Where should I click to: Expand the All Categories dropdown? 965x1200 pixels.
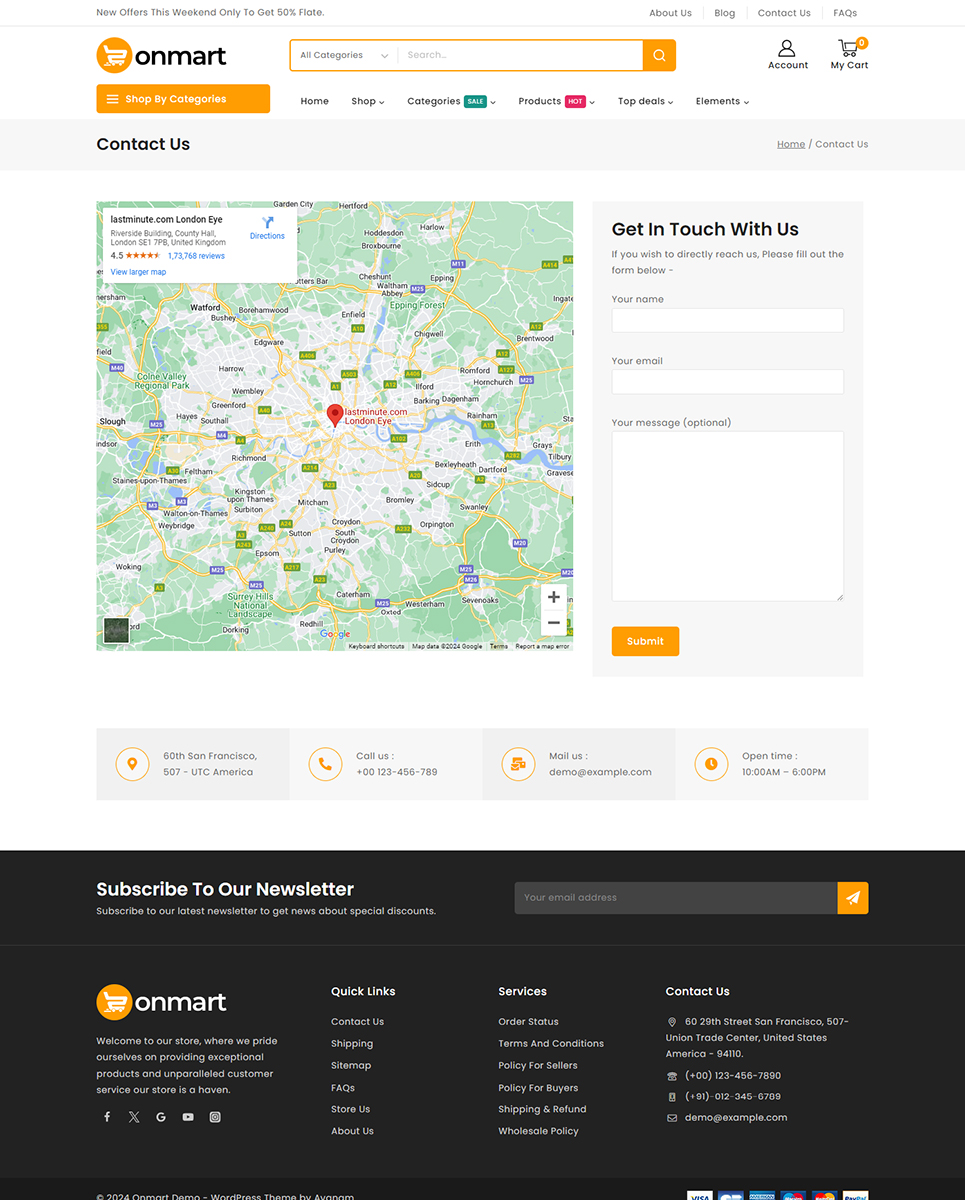click(344, 56)
